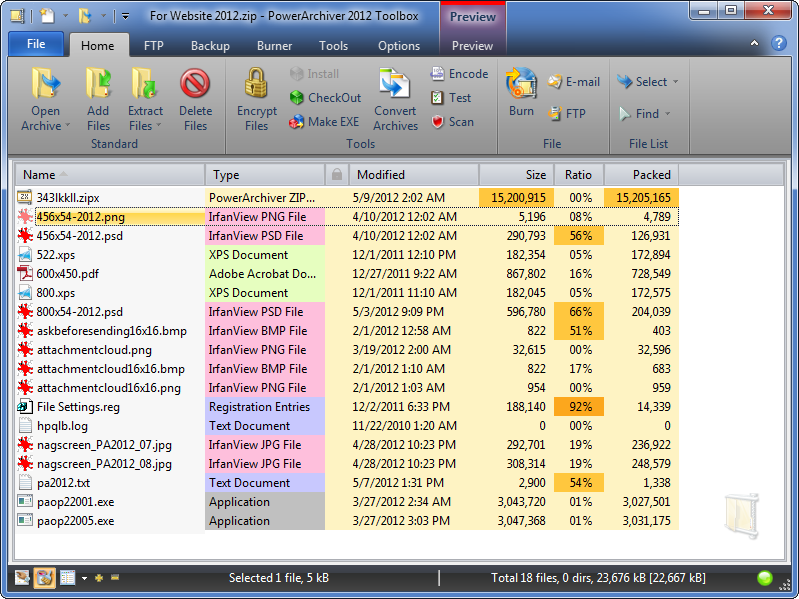
Task: Click the Scan shield tool
Action: pyautogui.click(x=452, y=122)
